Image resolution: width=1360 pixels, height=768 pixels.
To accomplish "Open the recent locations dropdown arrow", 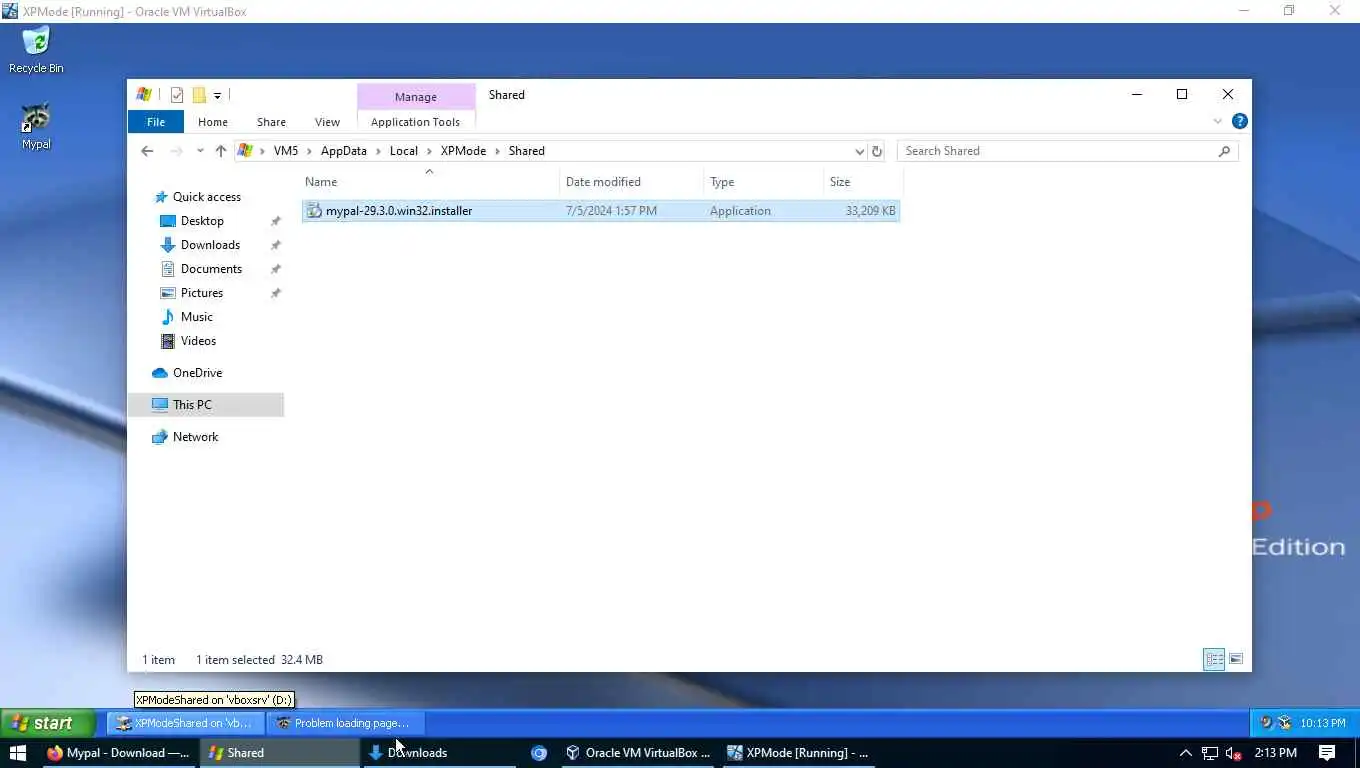I will tap(200, 151).
